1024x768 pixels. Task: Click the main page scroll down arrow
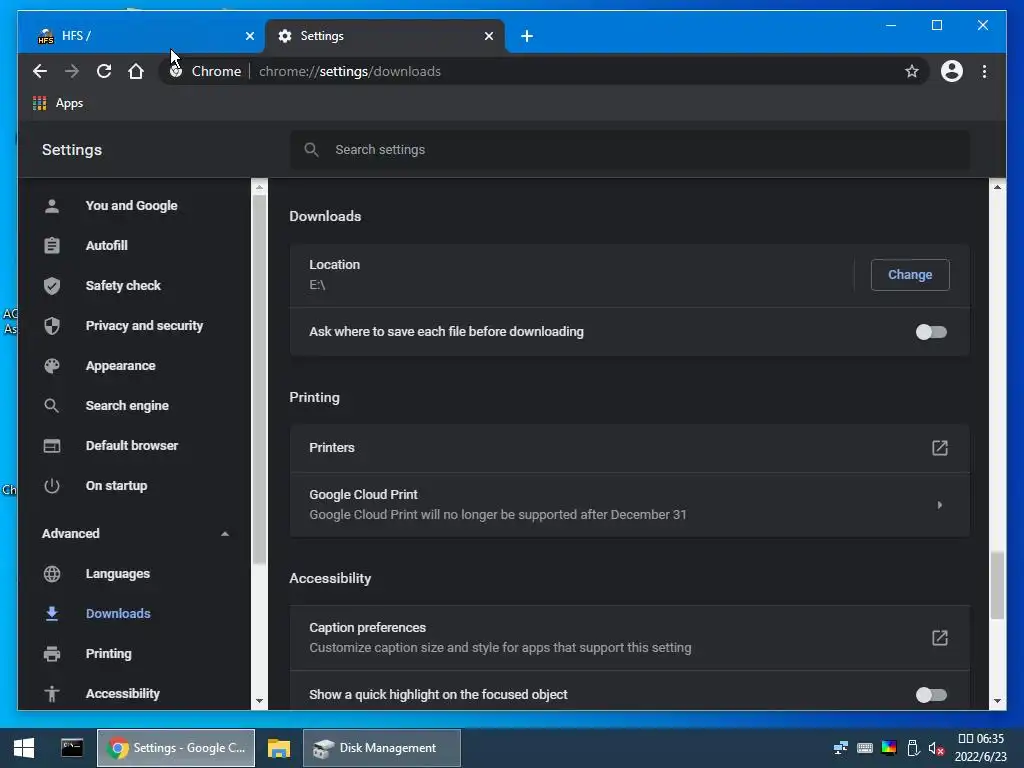pos(997,701)
